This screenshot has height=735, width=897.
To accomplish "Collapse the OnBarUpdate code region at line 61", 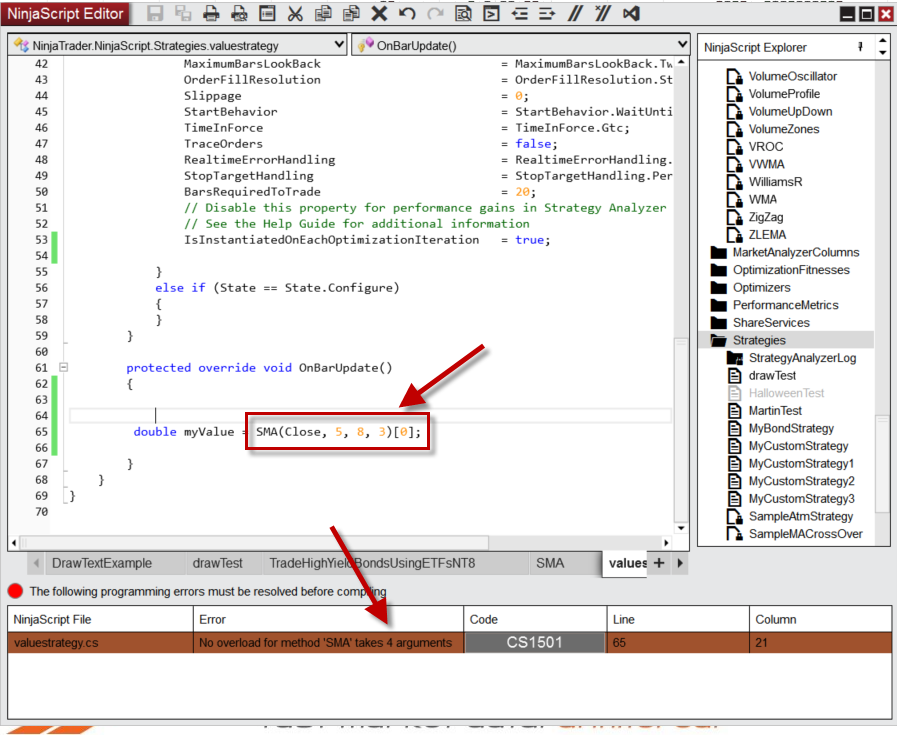I will (x=63, y=367).
